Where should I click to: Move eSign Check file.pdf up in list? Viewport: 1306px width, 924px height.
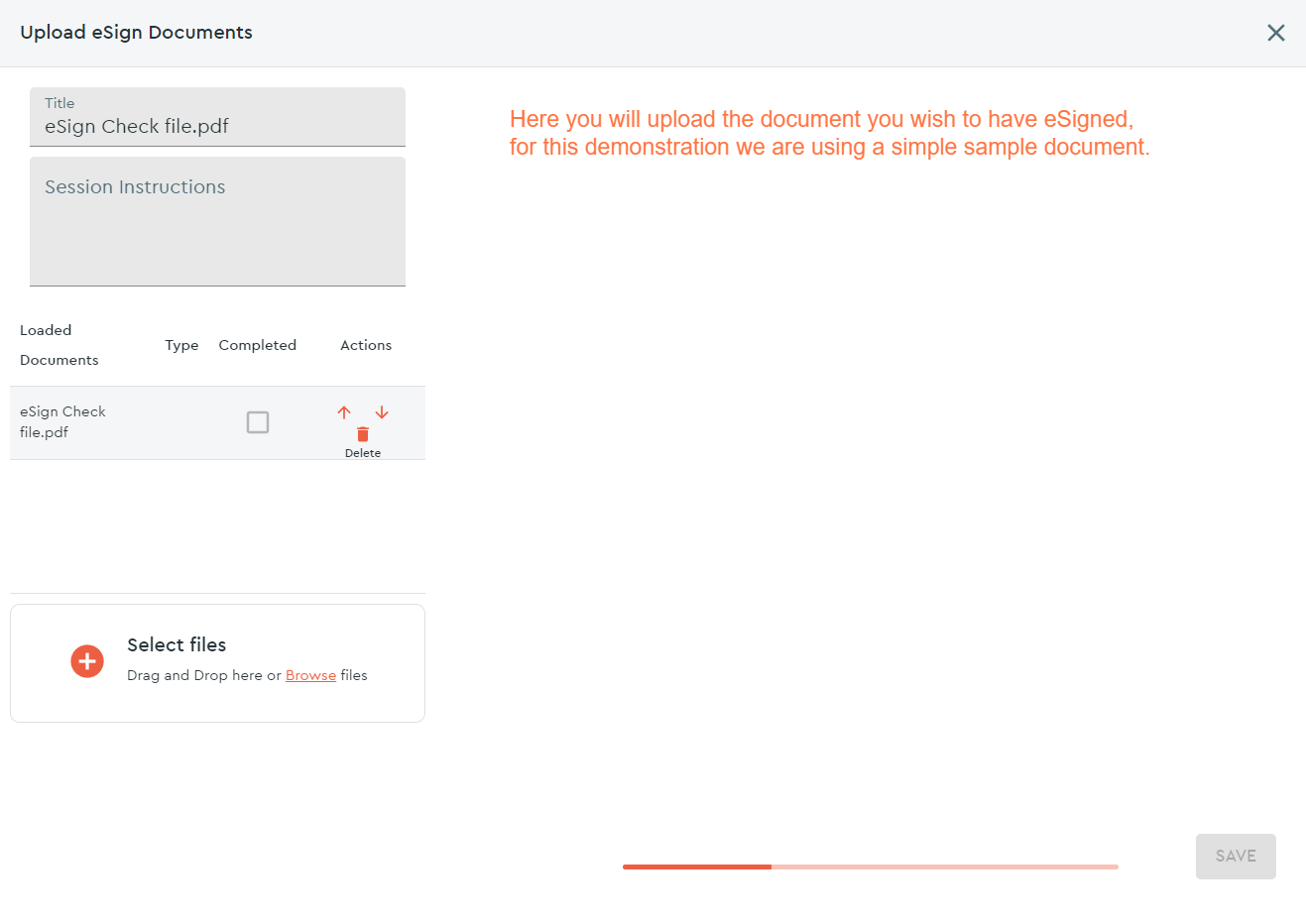344,412
